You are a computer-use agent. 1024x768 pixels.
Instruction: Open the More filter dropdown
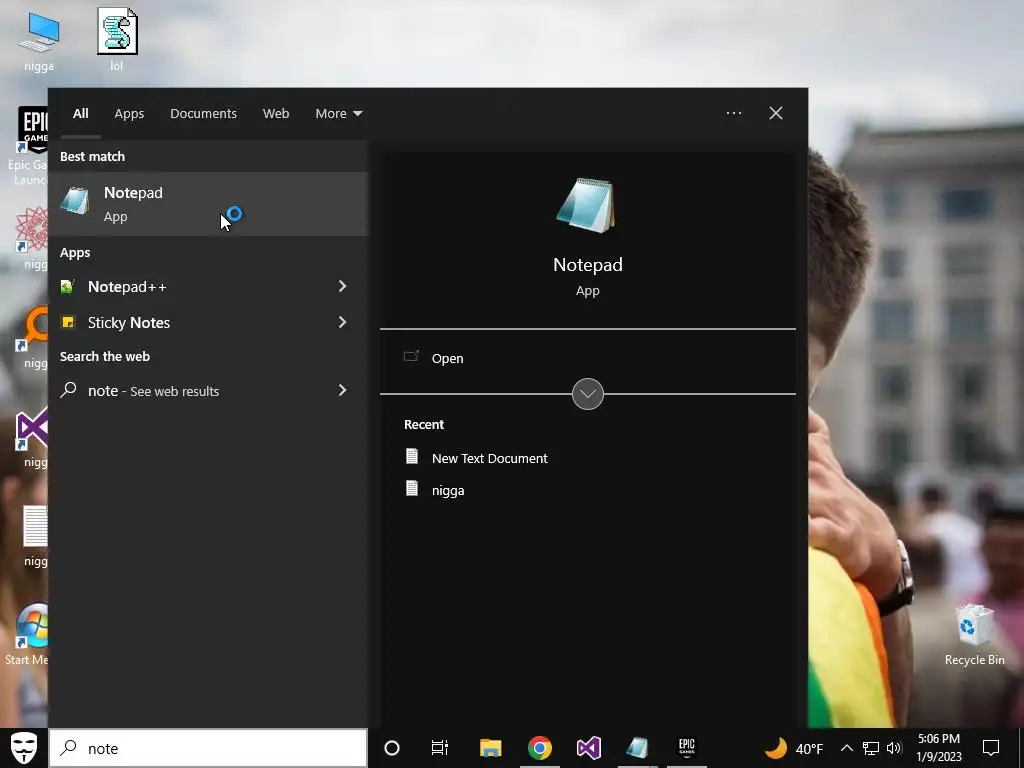point(338,114)
